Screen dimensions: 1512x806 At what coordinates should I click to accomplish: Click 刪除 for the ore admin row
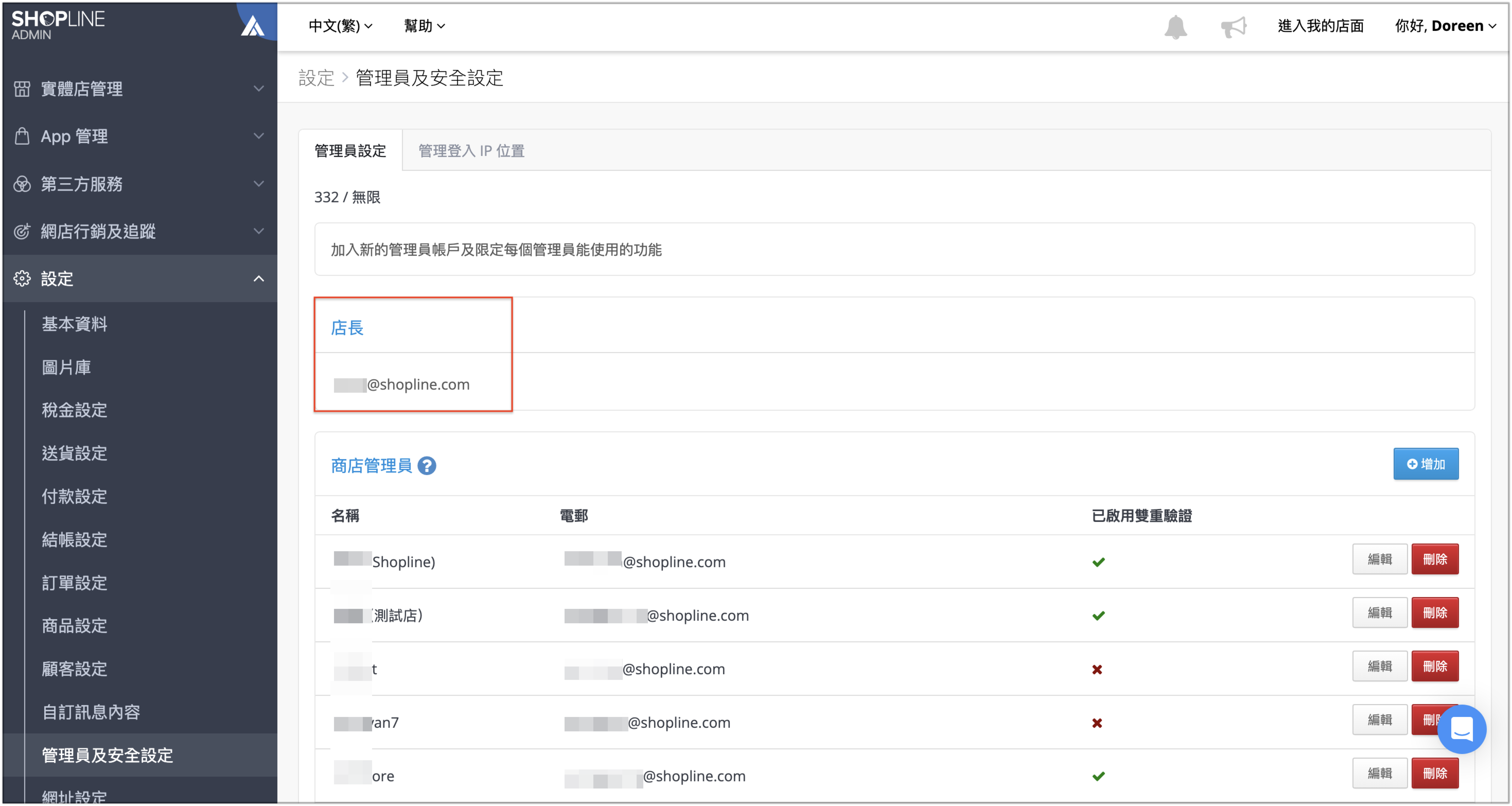coord(1435,773)
